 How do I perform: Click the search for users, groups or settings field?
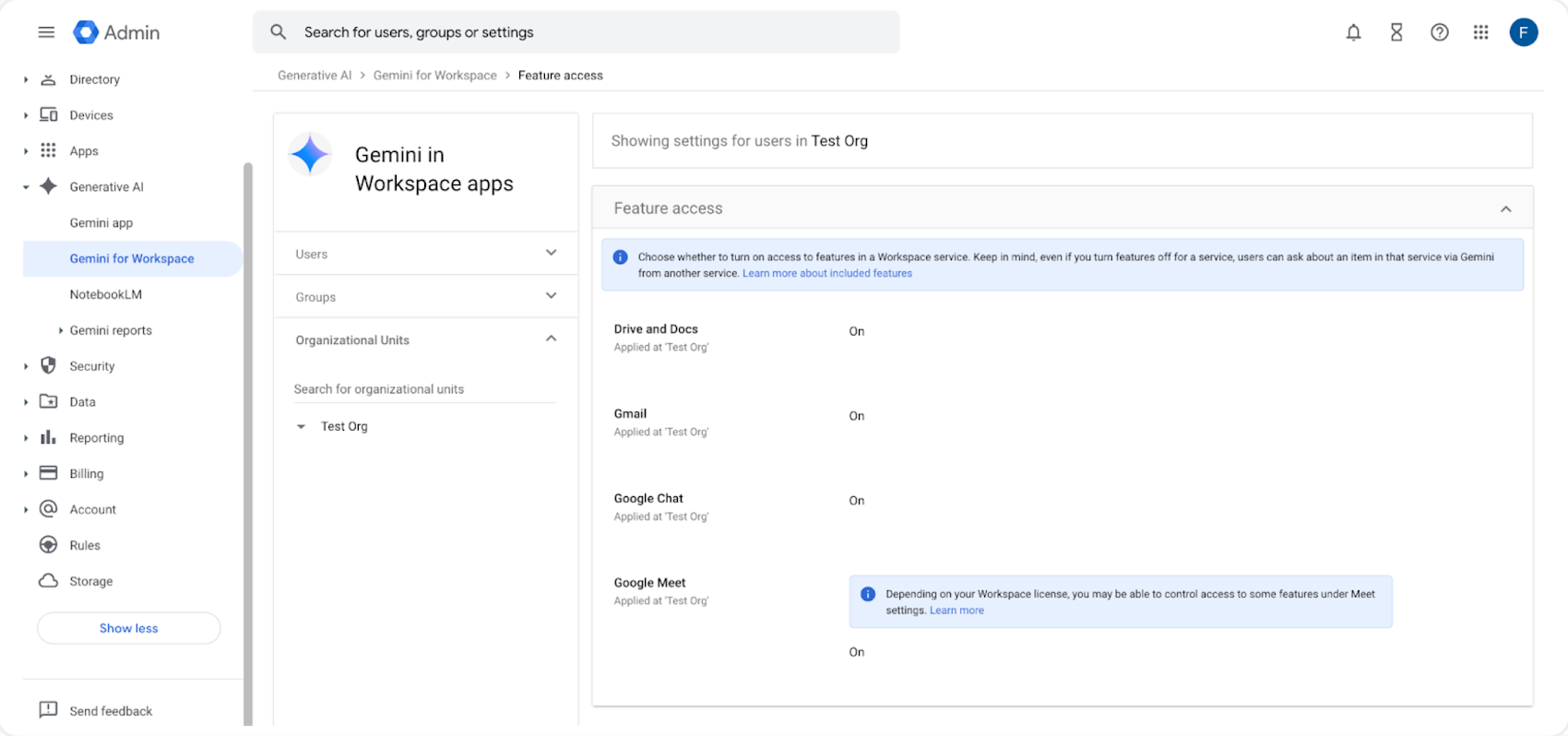[576, 32]
